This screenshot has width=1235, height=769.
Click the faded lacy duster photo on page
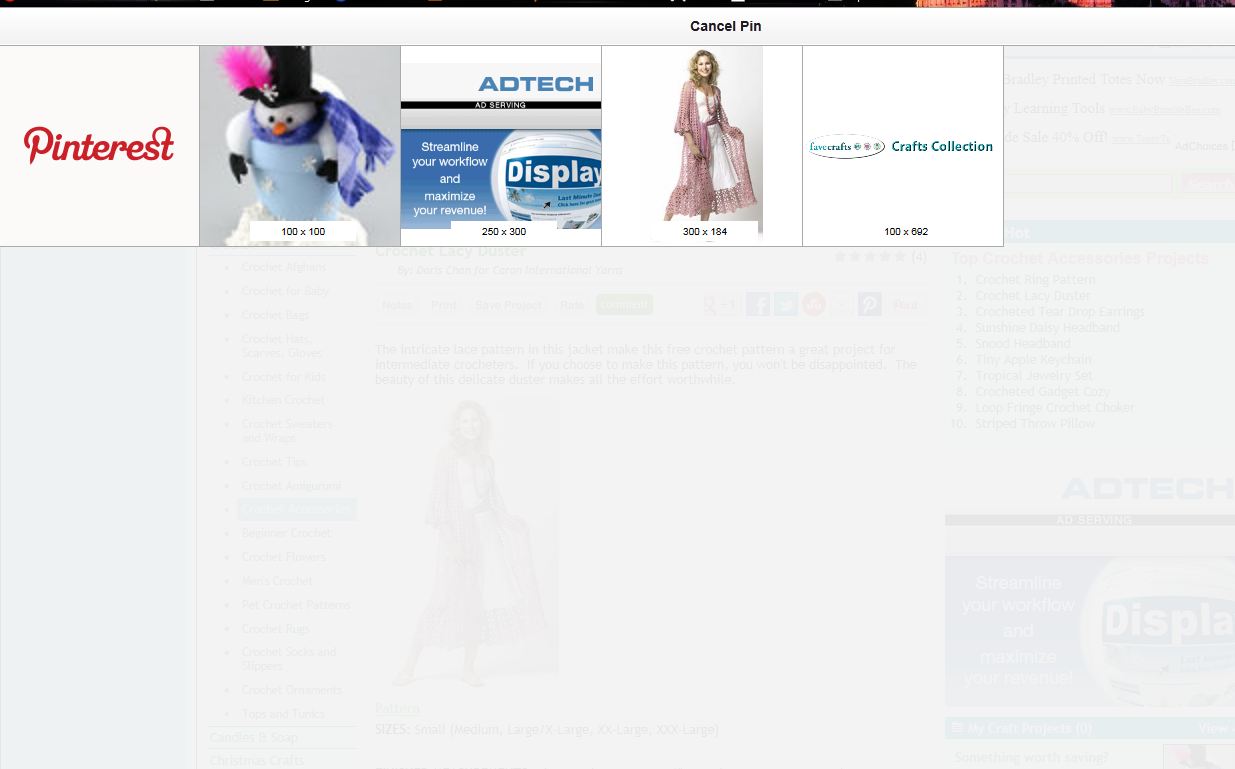coord(467,542)
